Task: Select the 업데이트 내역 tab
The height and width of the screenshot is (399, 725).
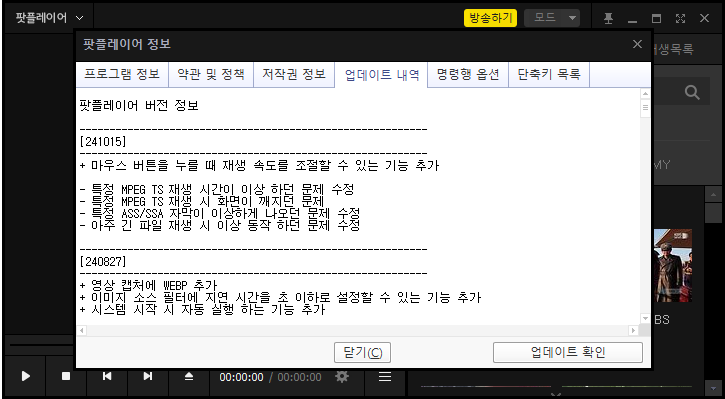Action: tap(381, 75)
